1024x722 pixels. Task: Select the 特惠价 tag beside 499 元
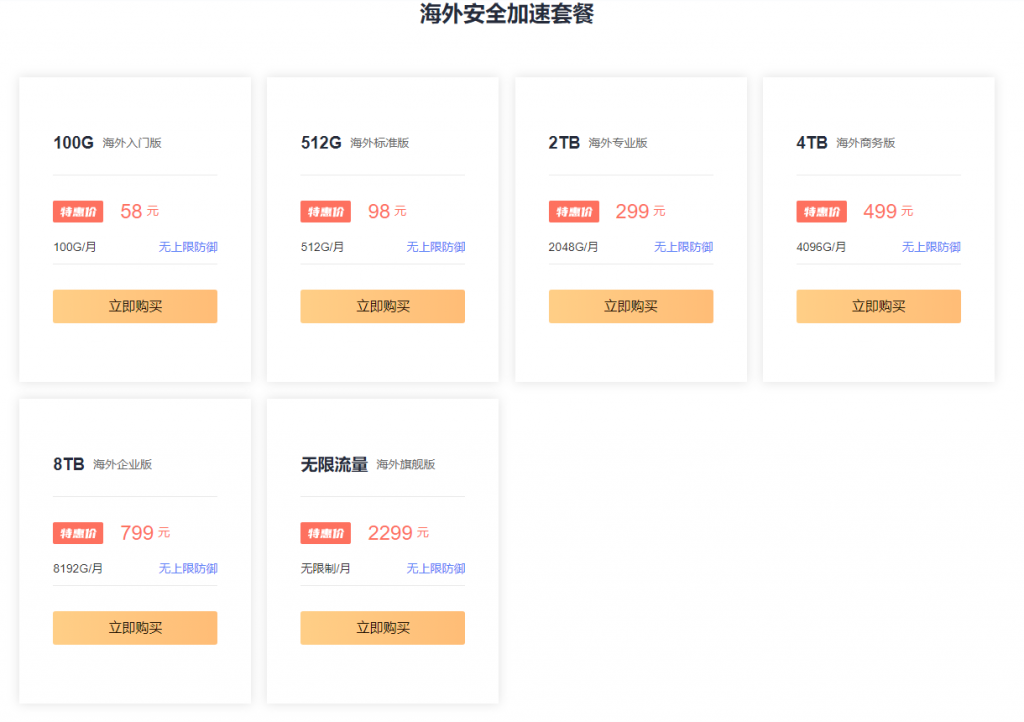pos(821,212)
